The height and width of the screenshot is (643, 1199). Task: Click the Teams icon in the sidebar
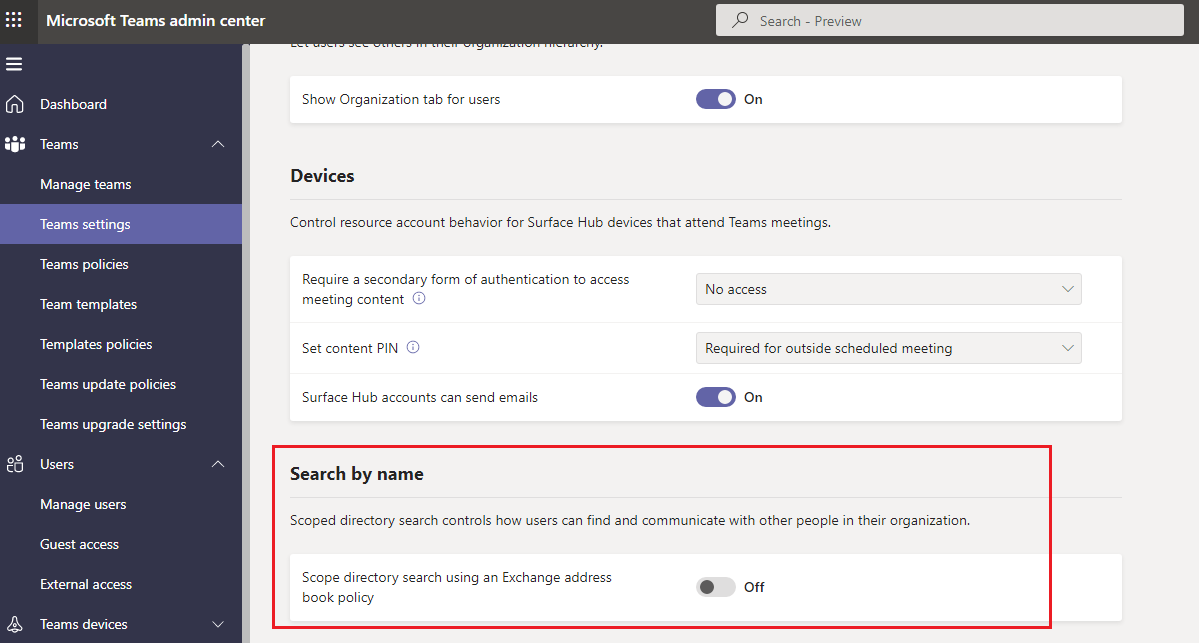click(x=16, y=144)
